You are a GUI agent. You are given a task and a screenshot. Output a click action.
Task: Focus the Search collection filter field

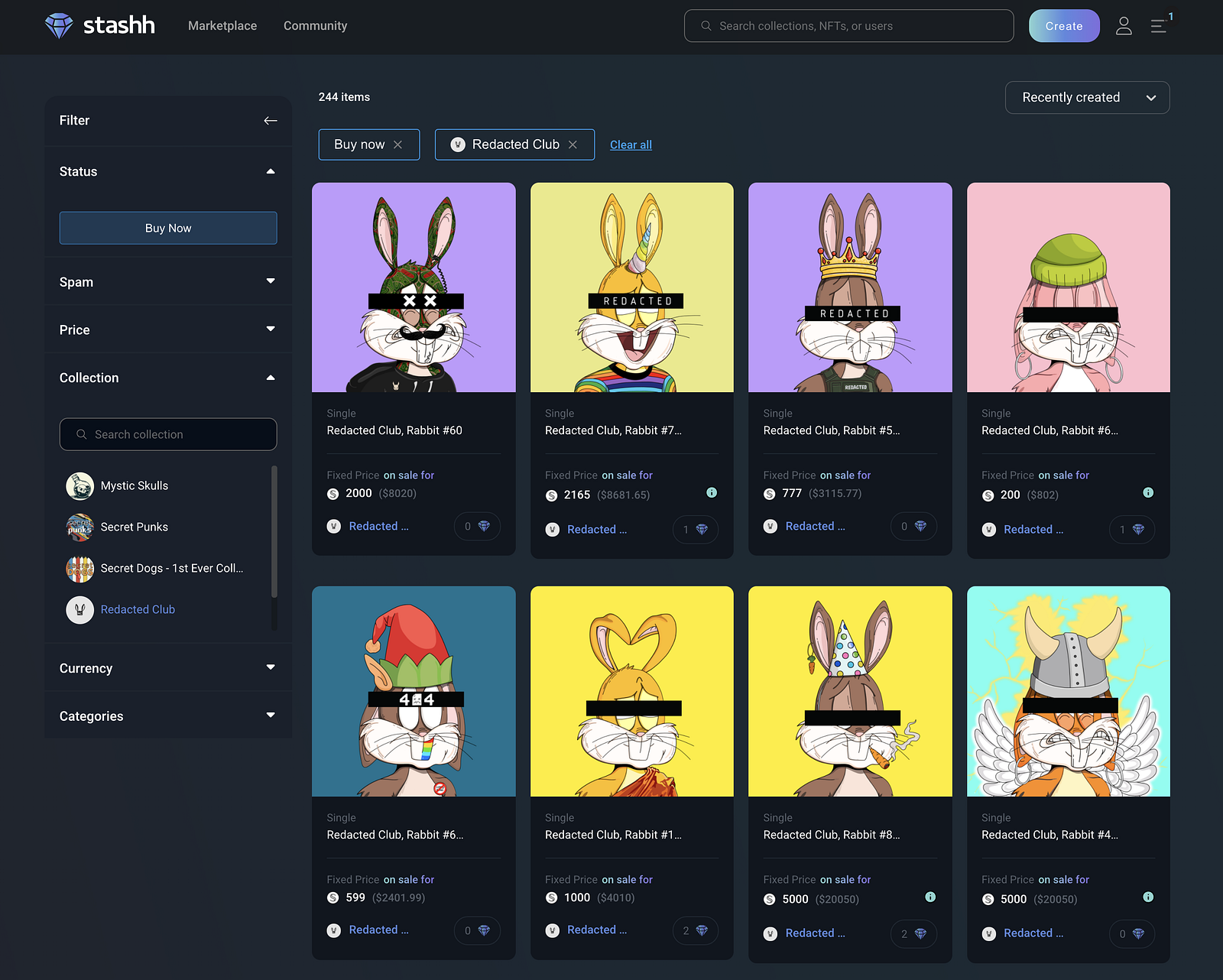(x=168, y=434)
